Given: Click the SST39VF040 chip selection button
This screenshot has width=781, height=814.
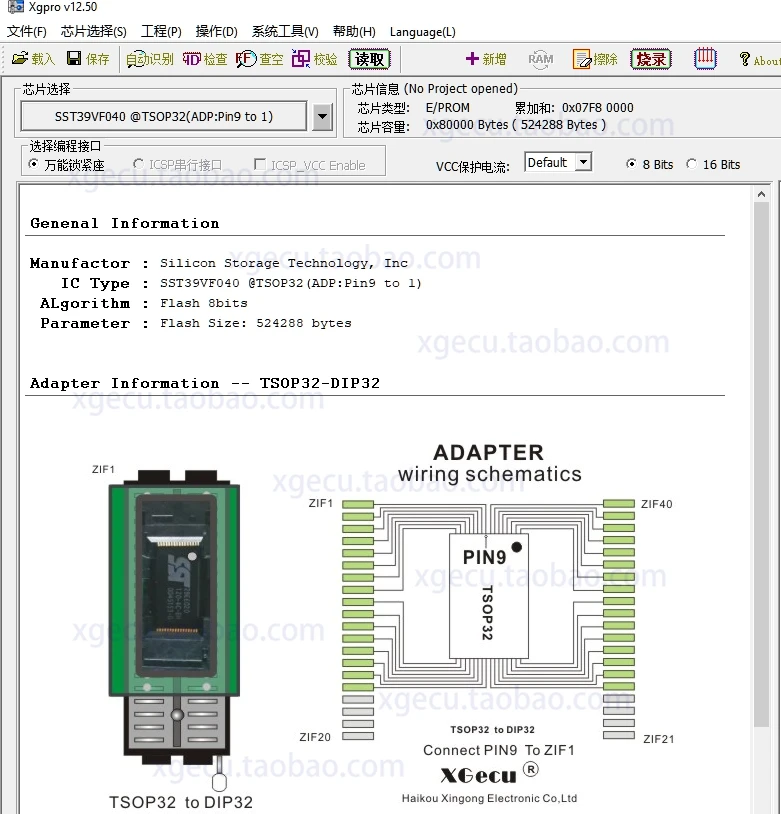Looking at the screenshot, I should 164,117.
